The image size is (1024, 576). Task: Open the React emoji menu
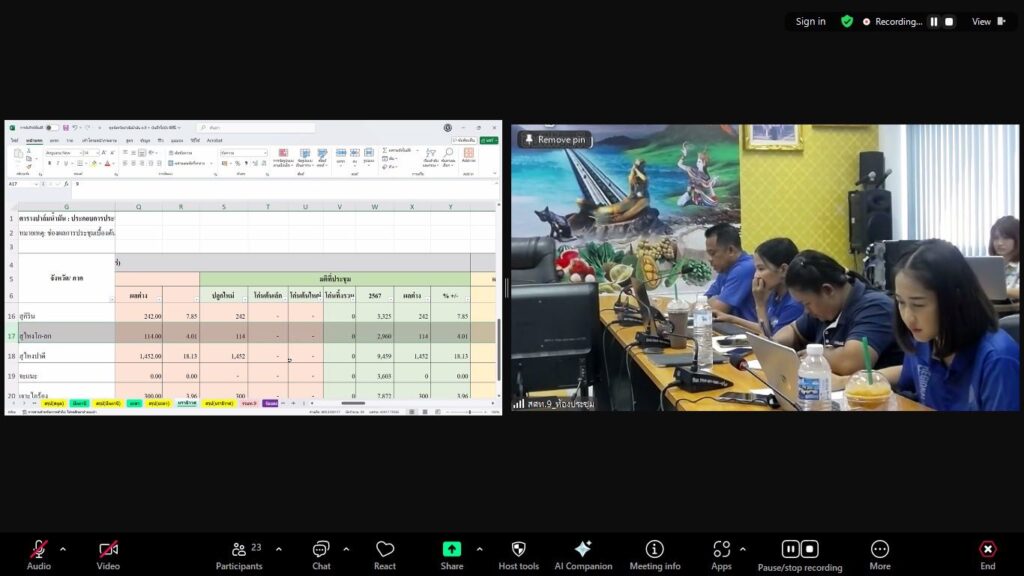tap(385, 550)
